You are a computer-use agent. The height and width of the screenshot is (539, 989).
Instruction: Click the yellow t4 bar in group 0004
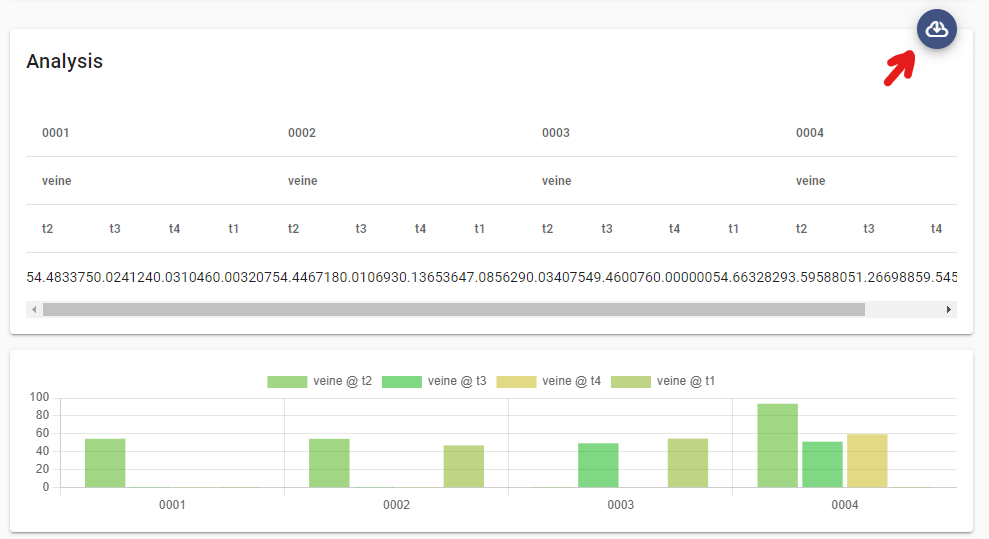[867, 460]
